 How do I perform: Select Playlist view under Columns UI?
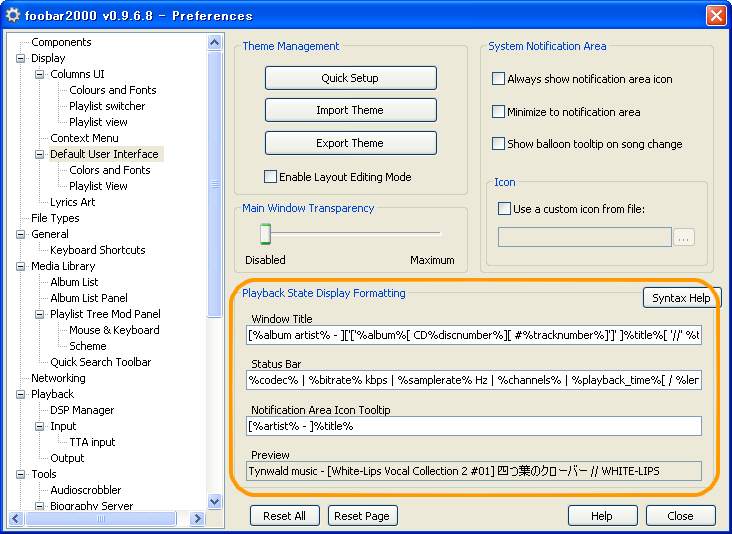click(x=98, y=122)
